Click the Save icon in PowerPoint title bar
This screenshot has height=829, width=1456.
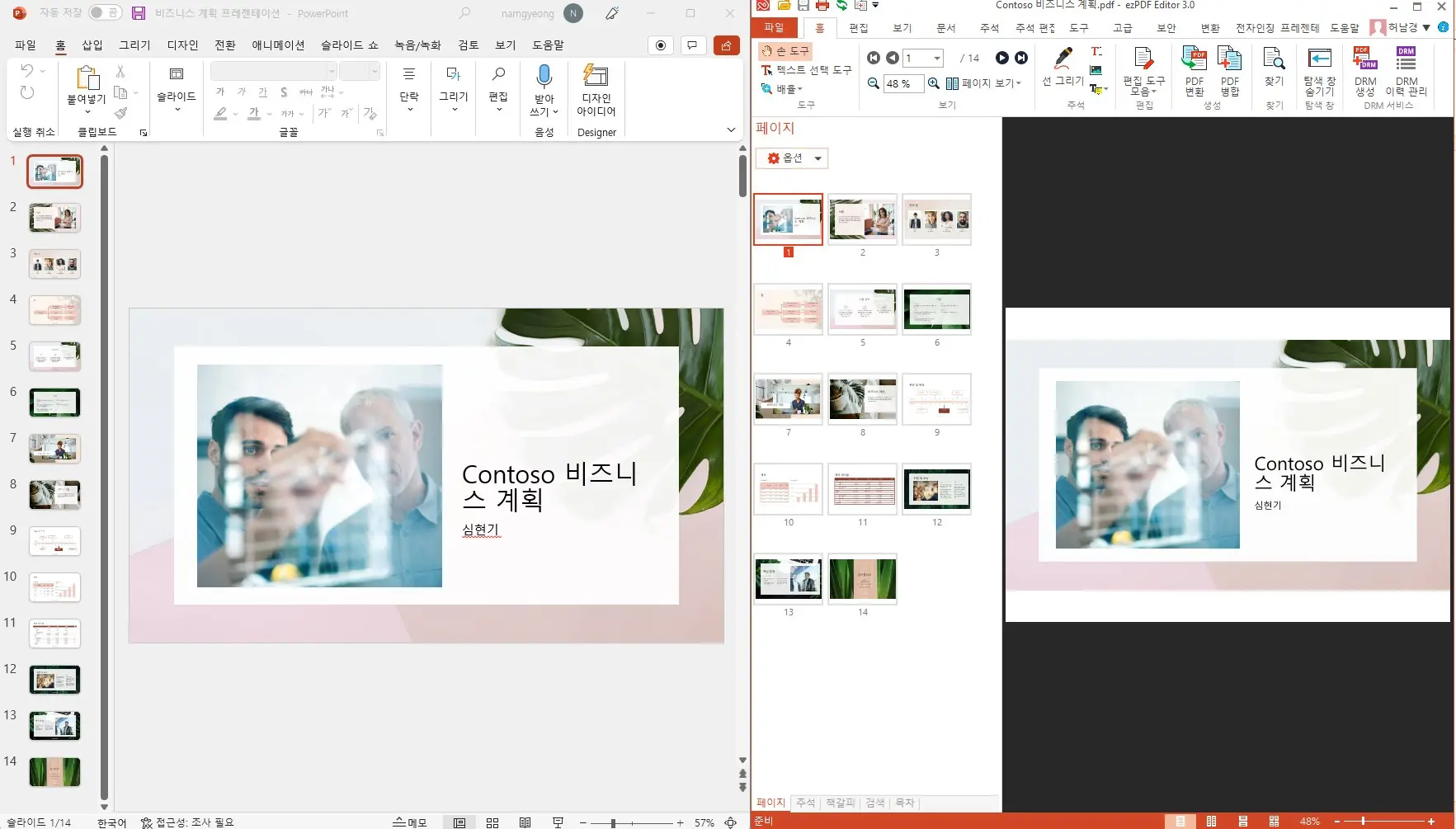(x=139, y=13)
